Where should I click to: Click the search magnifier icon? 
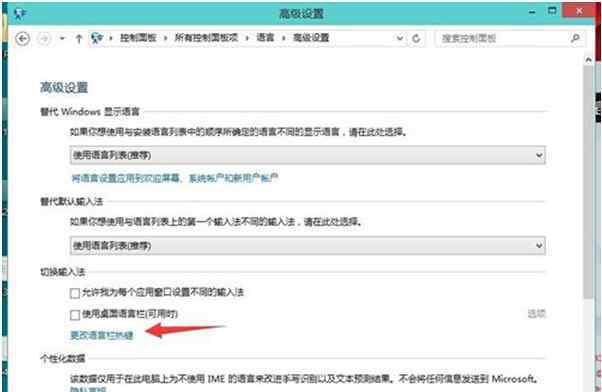click(x=575, y=38)
